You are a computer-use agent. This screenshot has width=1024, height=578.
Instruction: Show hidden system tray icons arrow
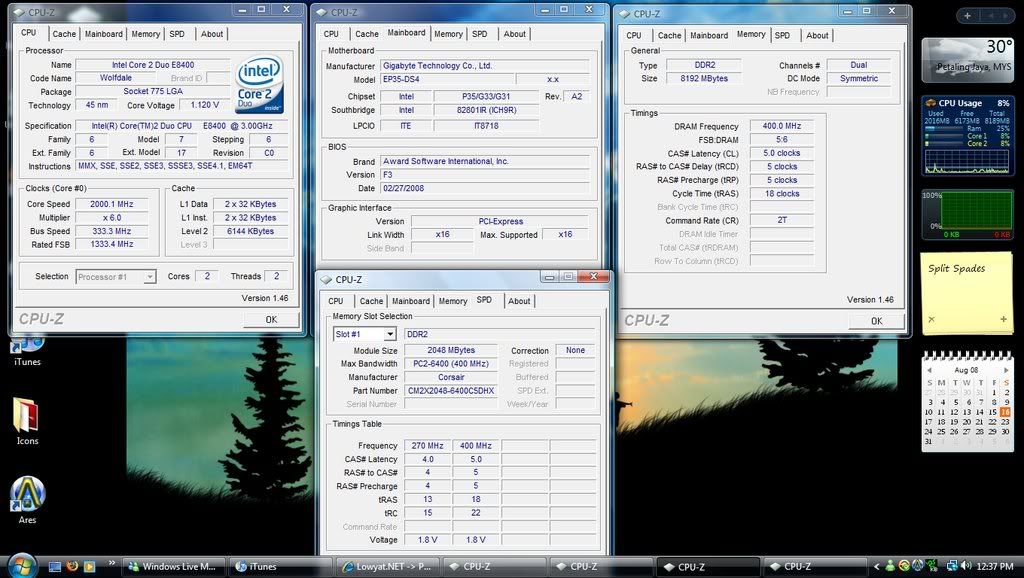tap(877, 566)
